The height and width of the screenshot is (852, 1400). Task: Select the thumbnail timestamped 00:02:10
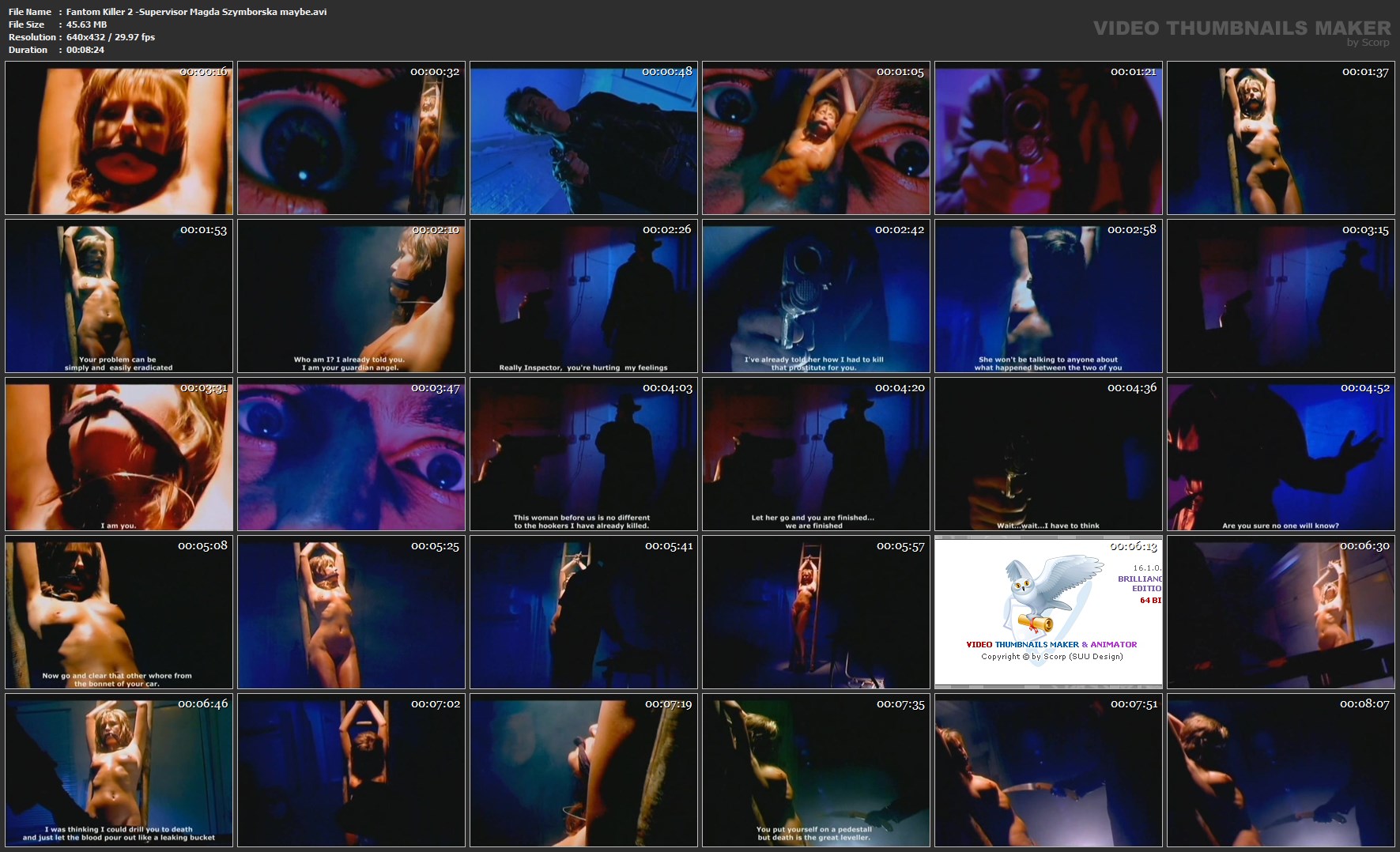pos(352,296)
